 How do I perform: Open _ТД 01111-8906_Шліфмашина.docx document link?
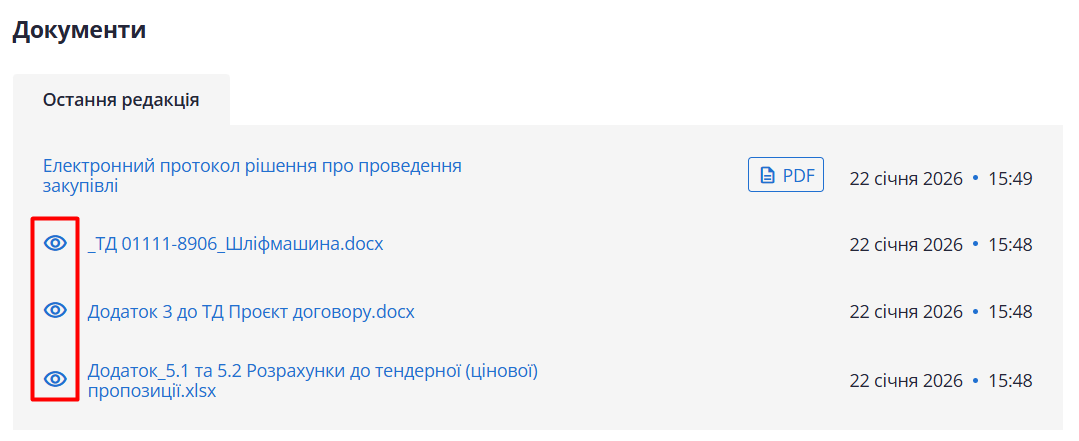[x=235, y=244]
